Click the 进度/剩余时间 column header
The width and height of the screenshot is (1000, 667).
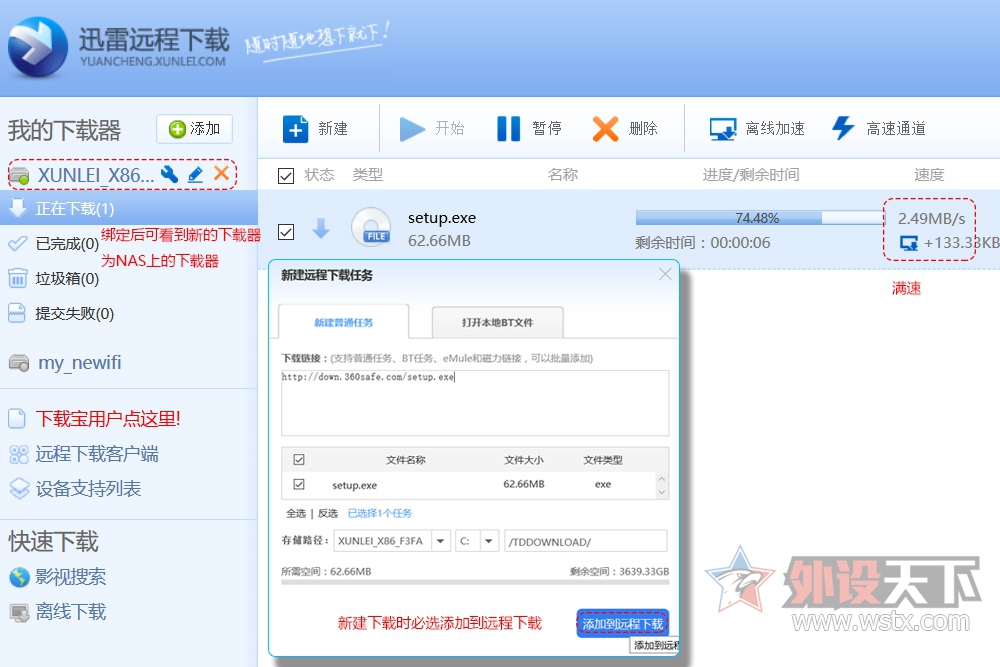click(x=751, y=175)
